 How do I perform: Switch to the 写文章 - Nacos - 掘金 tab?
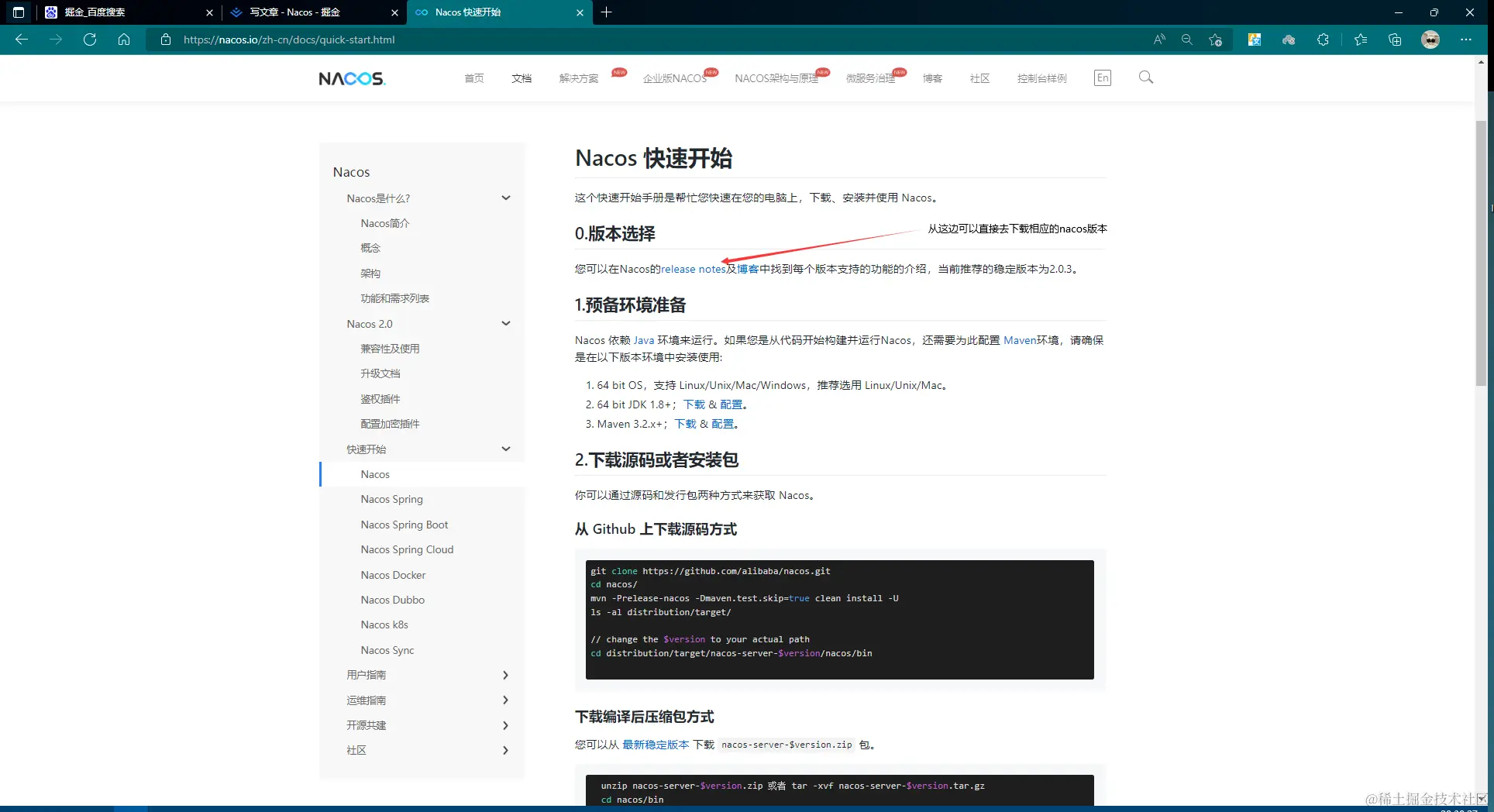coord(314,12)
